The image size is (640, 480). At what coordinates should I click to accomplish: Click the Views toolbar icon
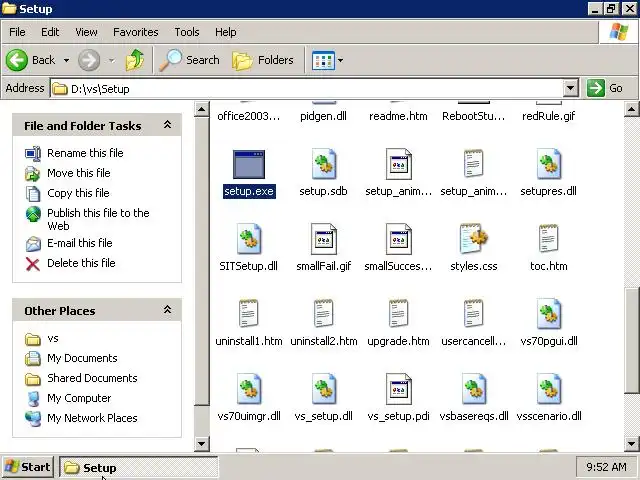tap(323, 60)
